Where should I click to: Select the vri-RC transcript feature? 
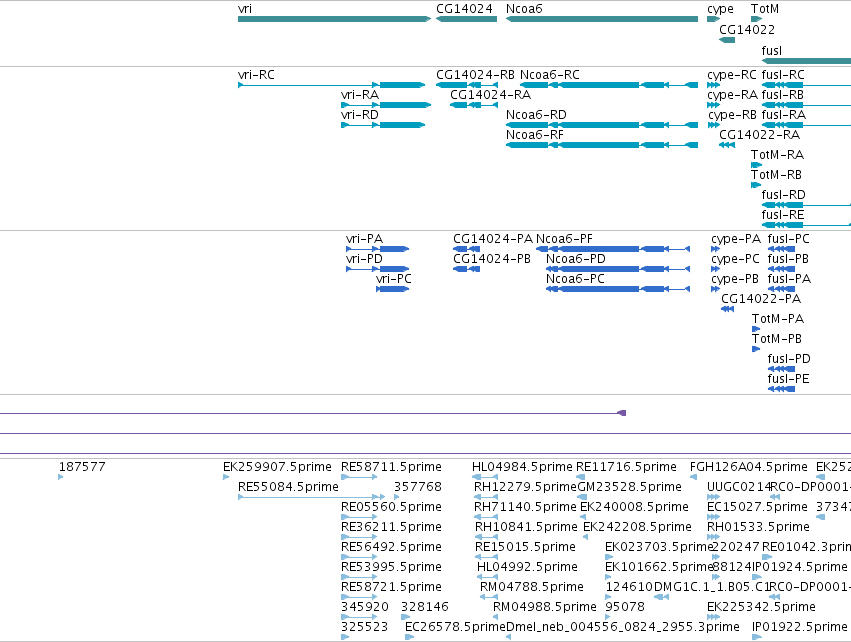point(332,85)
